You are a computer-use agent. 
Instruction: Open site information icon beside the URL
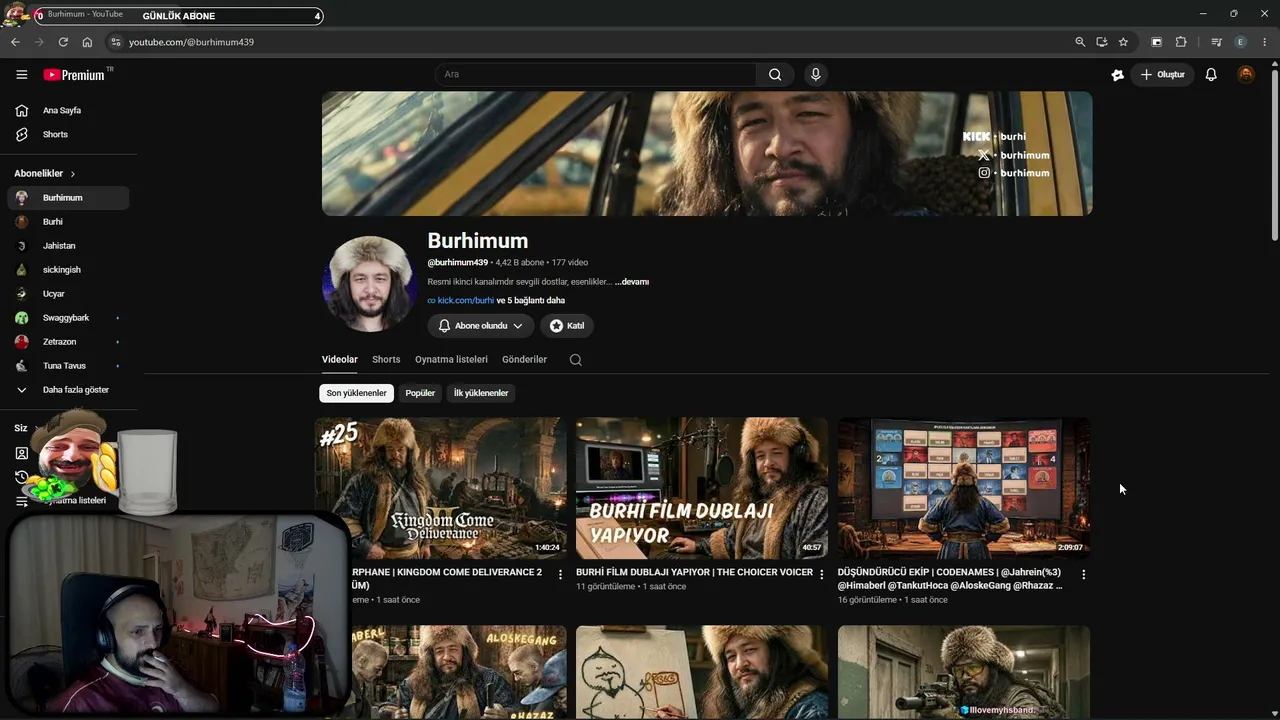point(115,42)
